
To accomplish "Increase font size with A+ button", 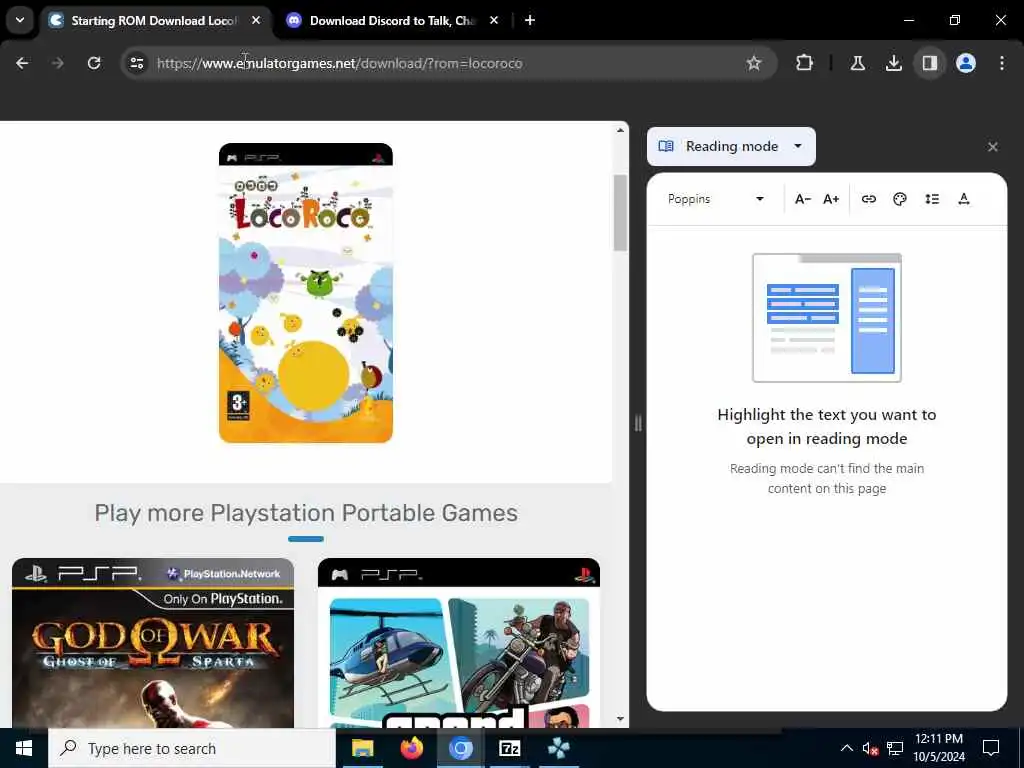I will [831, 199].
